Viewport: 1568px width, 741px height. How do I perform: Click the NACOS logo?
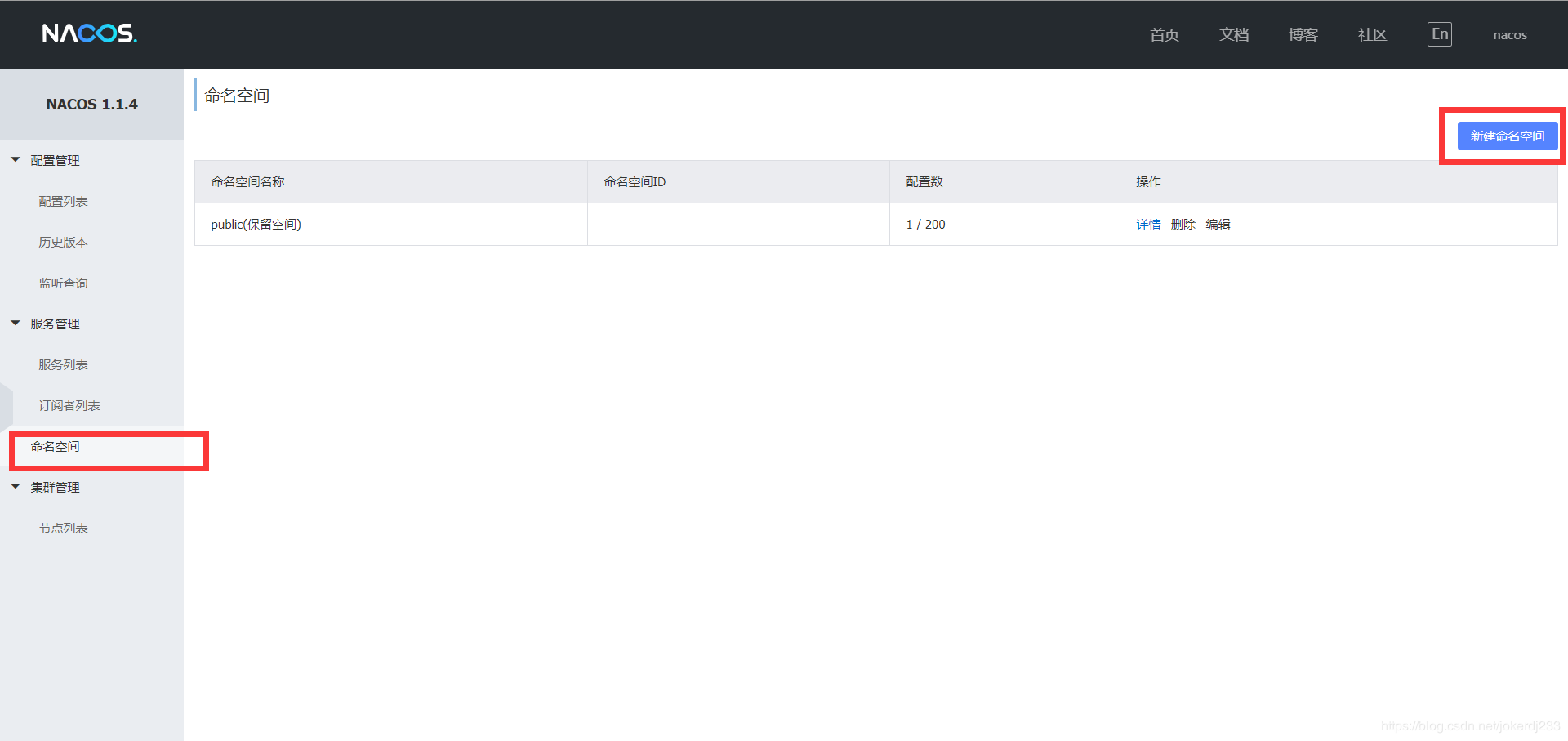(x=89, y=33)
